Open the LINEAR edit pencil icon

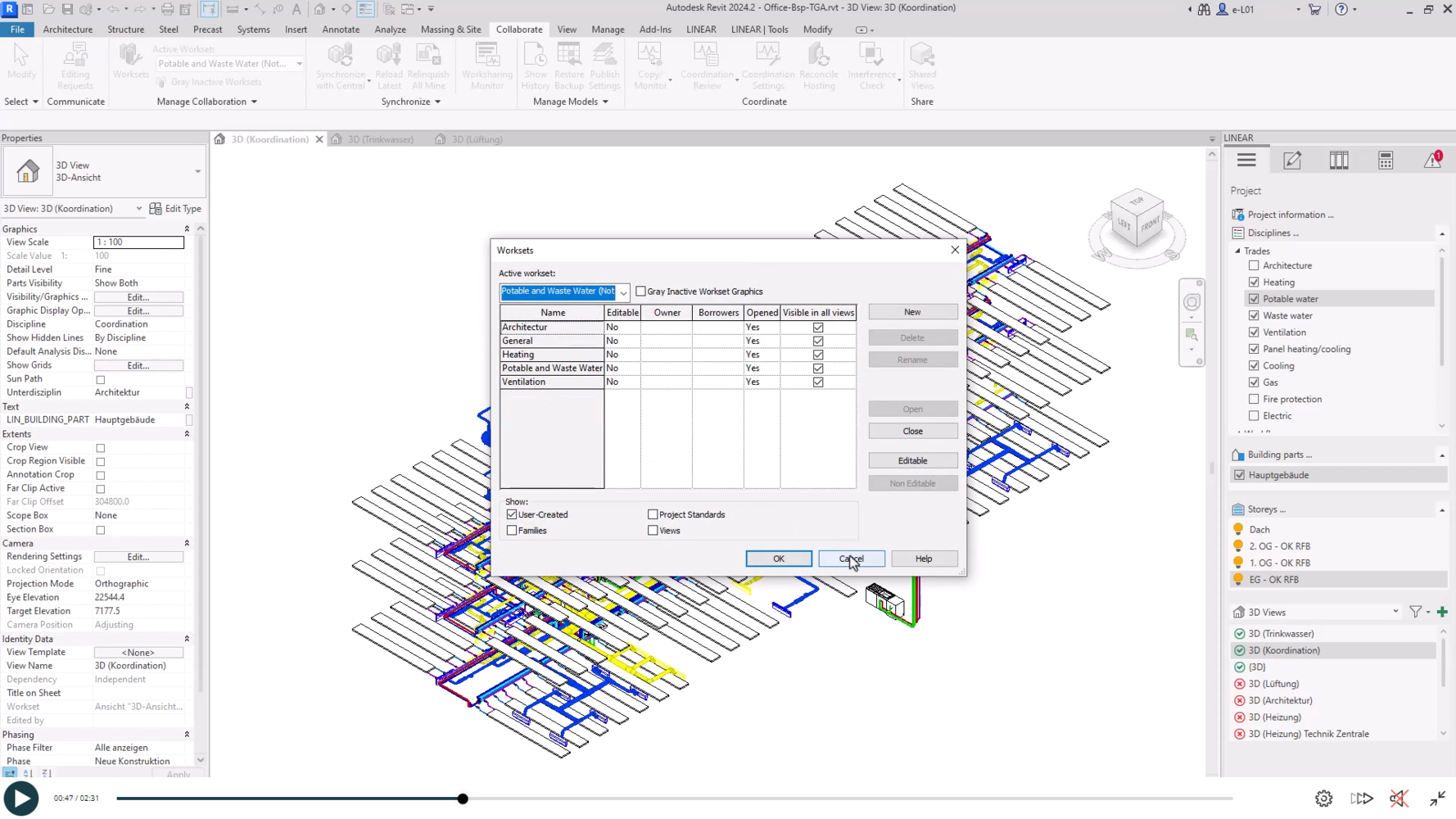[1292, 161]
